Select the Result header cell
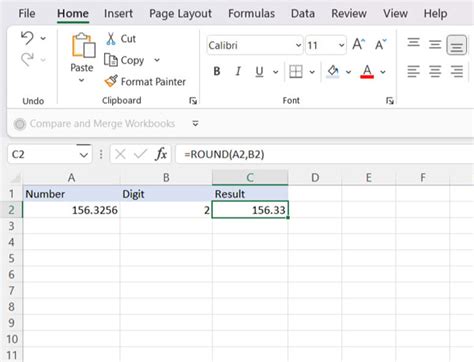474x362 pixels. click(x=250, y=194)
